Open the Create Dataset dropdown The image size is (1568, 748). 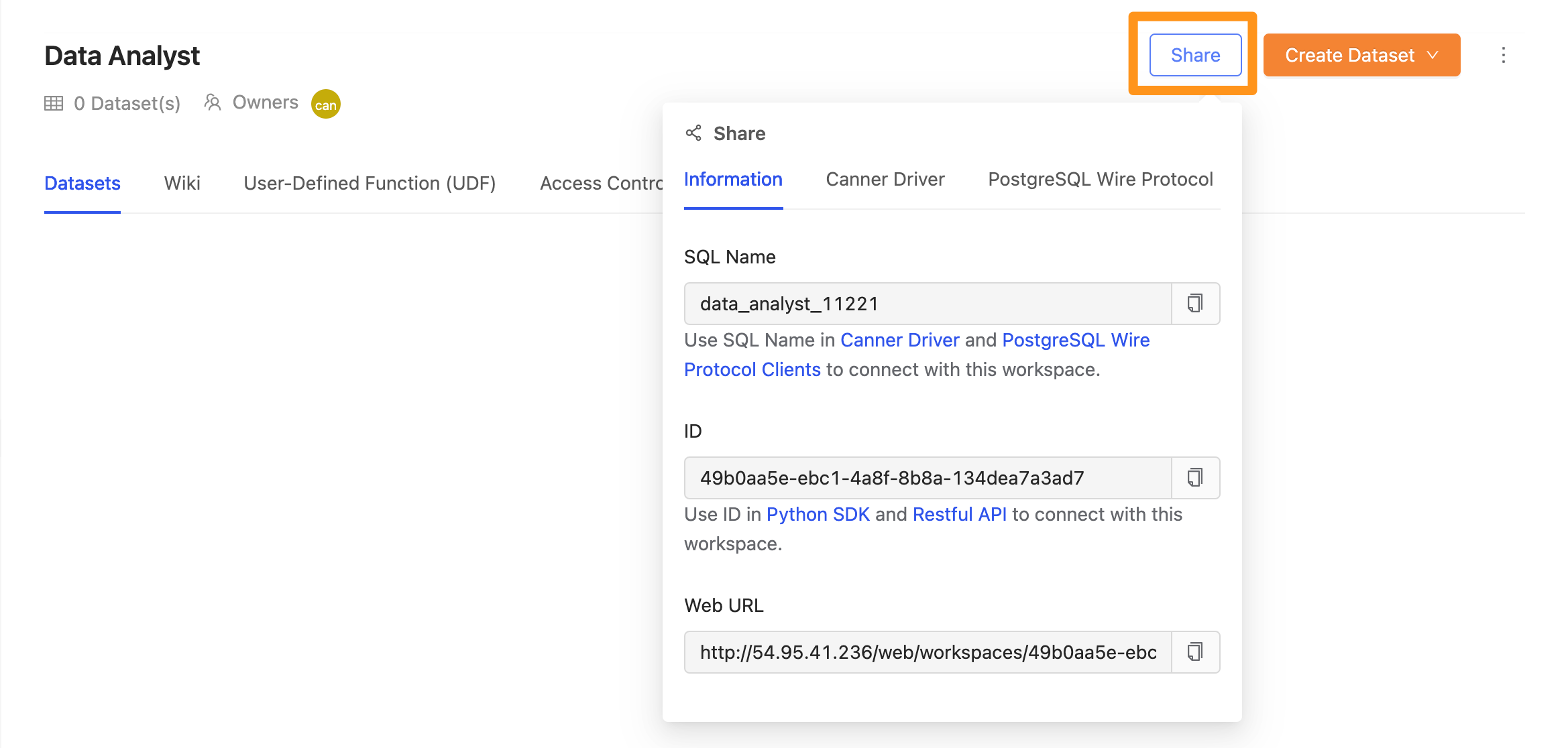(1361, 55)
